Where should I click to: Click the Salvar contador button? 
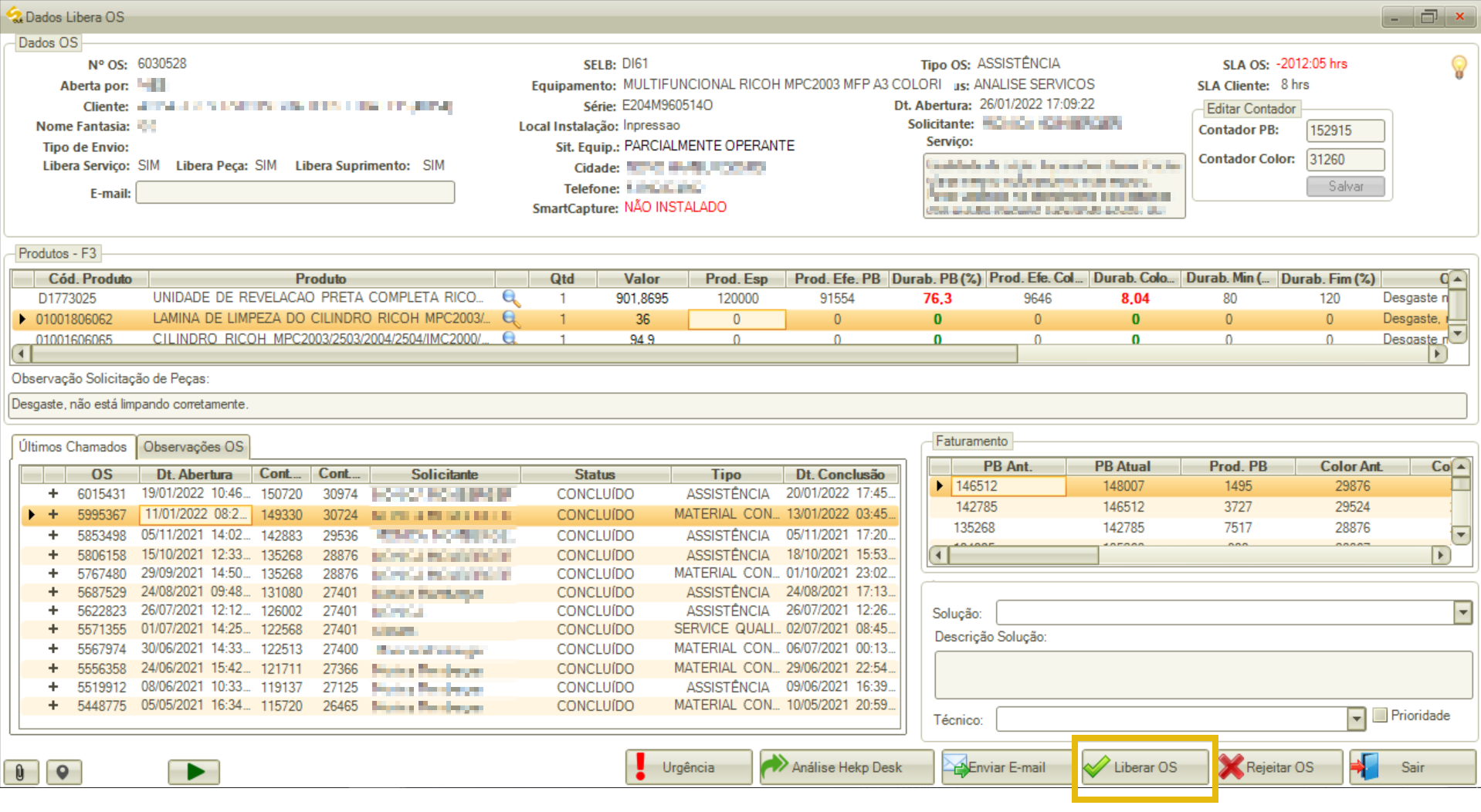[x=1345, y=187]
